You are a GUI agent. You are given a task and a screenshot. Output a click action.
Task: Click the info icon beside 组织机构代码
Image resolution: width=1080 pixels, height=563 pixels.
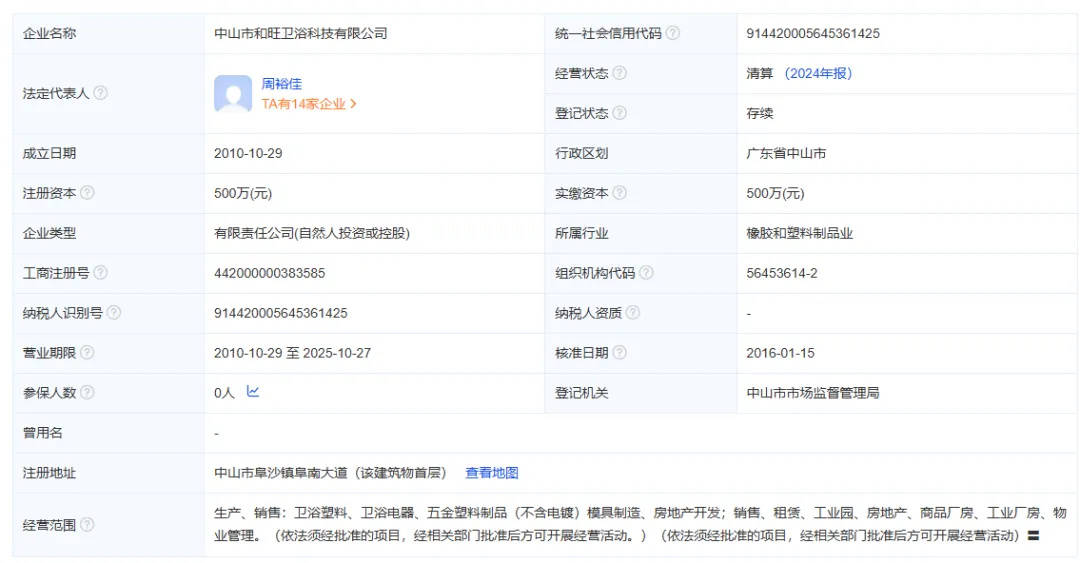point(646,273)
